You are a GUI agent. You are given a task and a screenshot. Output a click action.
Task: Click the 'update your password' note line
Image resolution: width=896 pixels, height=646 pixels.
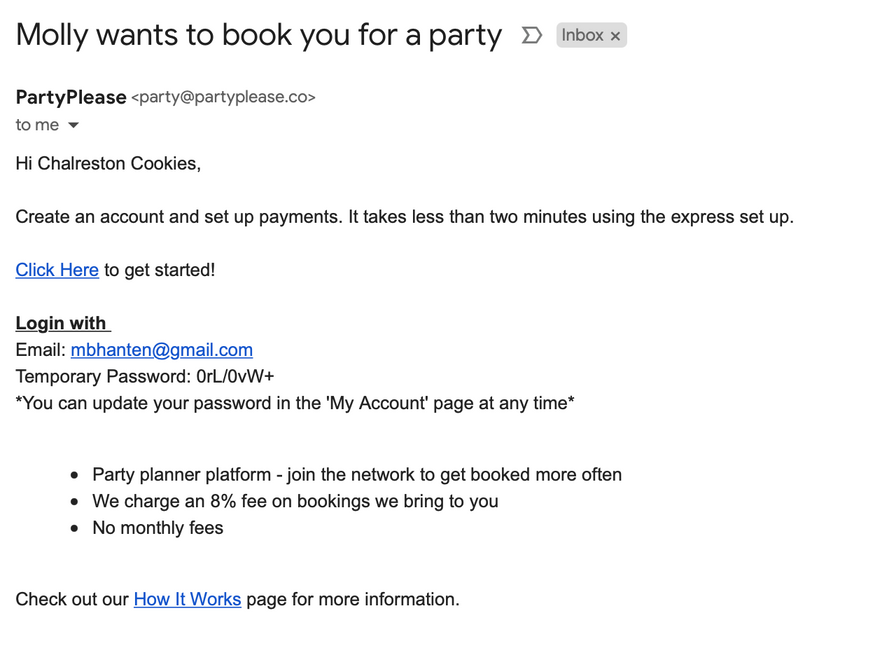295,403
